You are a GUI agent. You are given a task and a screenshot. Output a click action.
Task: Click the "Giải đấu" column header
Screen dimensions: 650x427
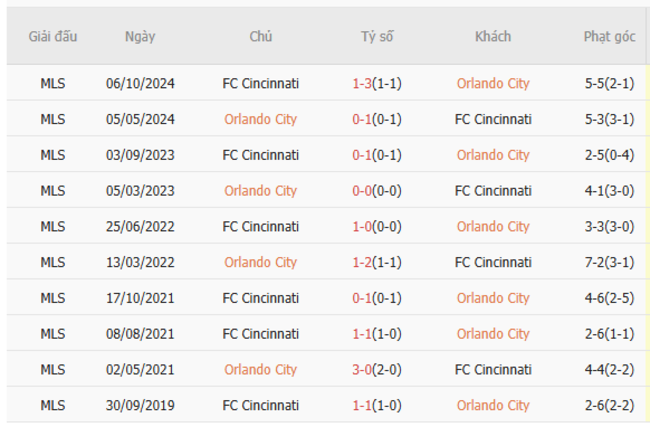point(53,37)
